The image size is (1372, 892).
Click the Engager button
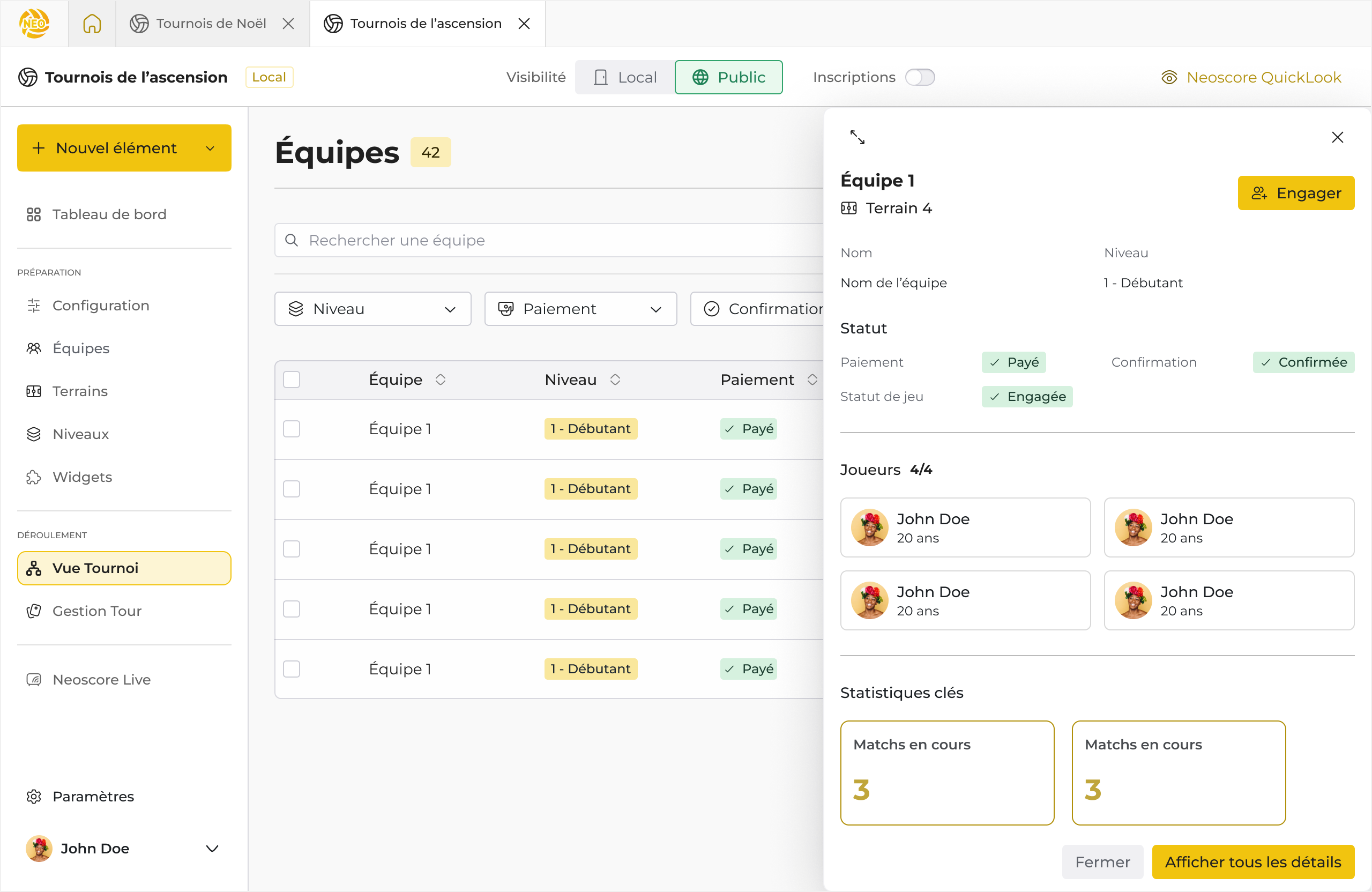point(1295,193)
